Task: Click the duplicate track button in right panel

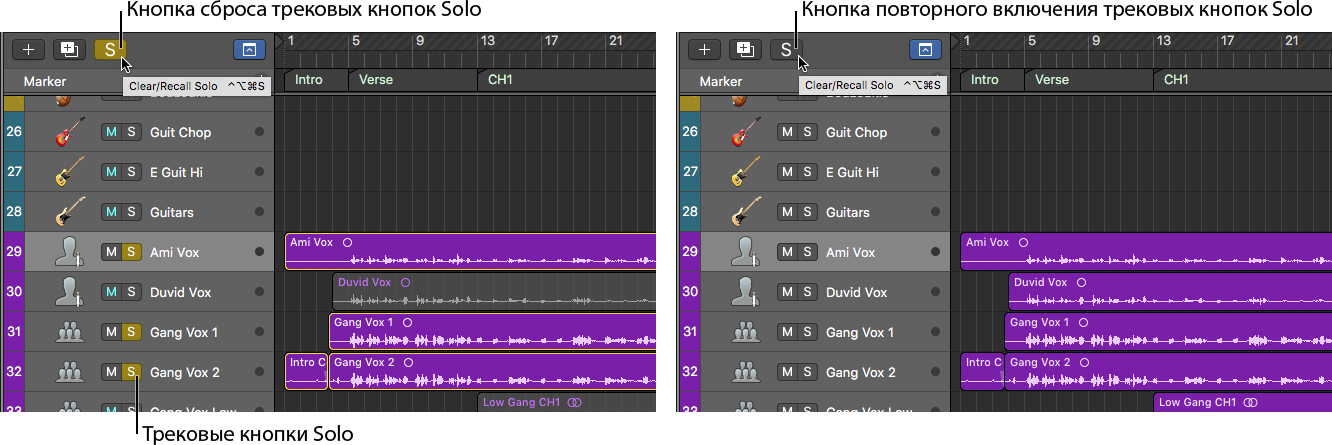Action: pos(745,49)
